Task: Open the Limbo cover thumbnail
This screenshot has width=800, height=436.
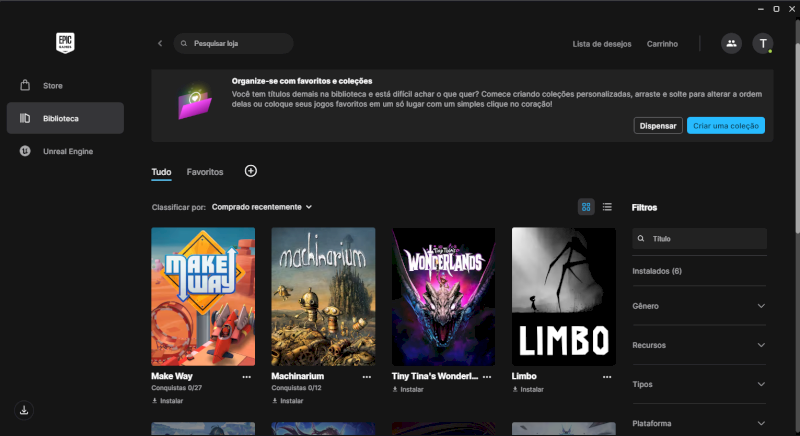Action: click(564, 296)
